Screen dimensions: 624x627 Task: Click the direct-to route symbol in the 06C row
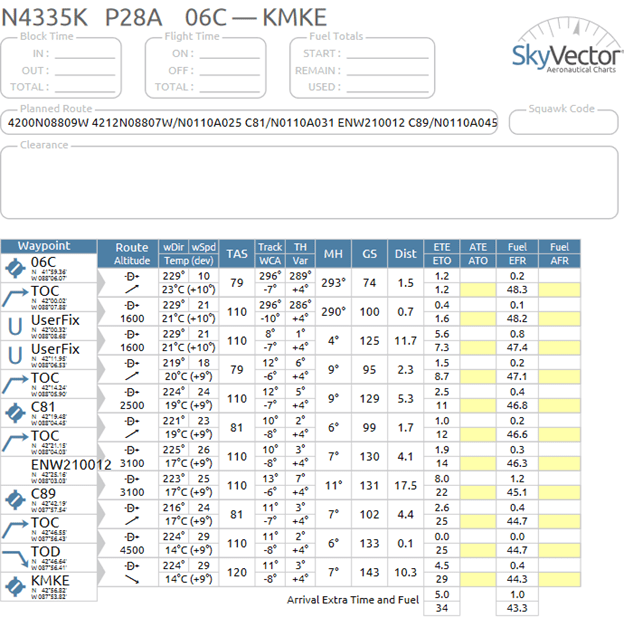132,275
